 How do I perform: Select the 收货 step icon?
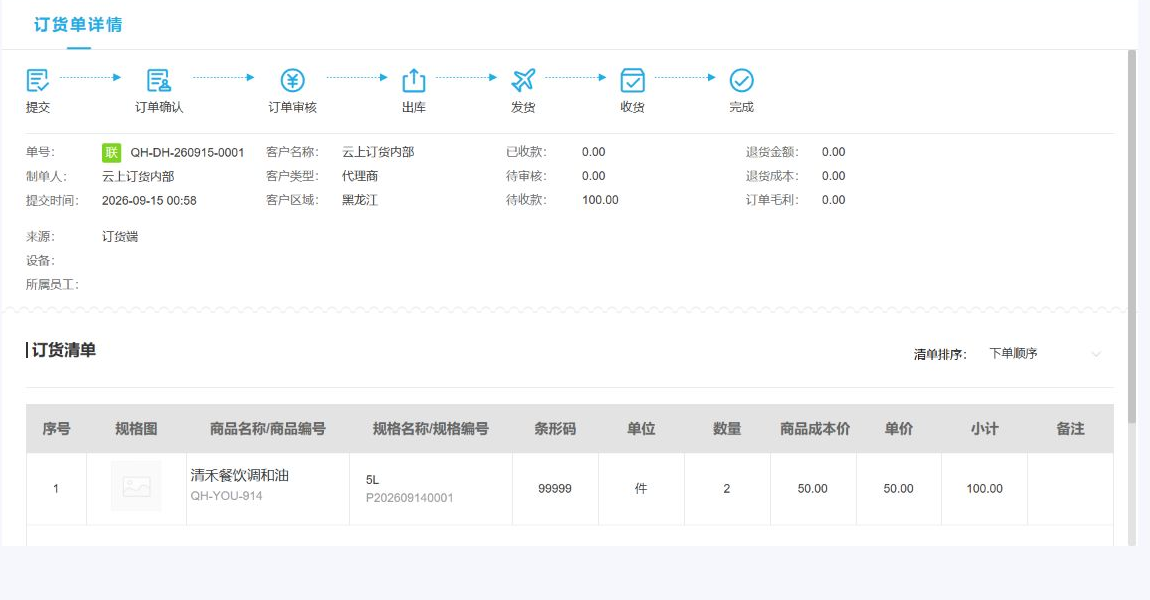[x=632, y=80]
